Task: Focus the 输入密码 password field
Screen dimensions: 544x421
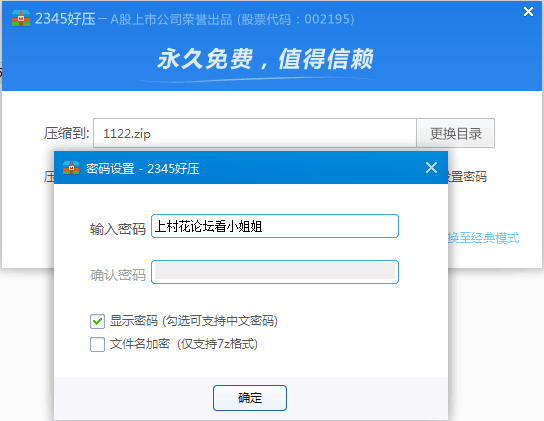Action: point(275,226)
